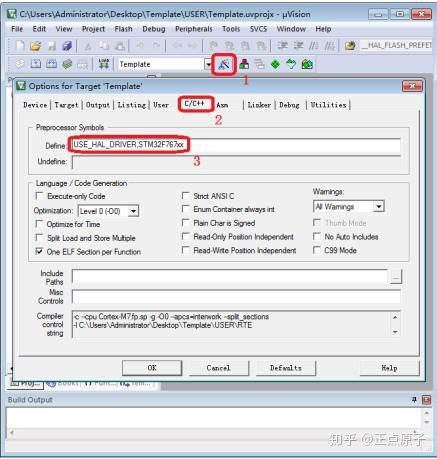Click the Include Paths browse button

tap(396, 277)
